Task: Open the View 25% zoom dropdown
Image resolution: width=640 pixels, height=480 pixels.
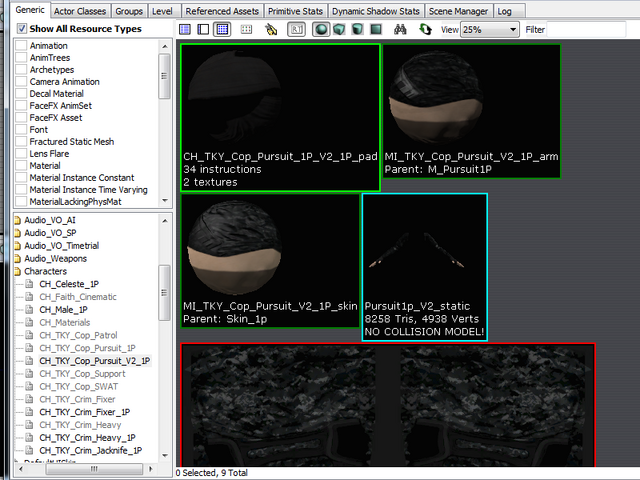Action: click(x=489, y=30)
